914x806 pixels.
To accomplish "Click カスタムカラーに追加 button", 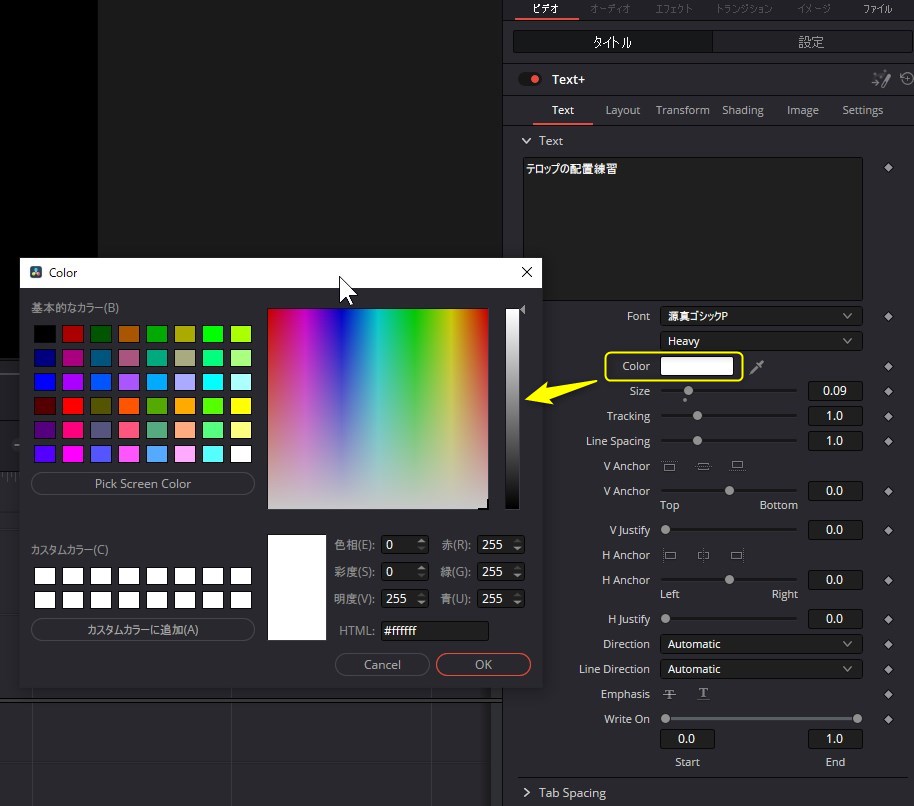I will pos(143,630).
